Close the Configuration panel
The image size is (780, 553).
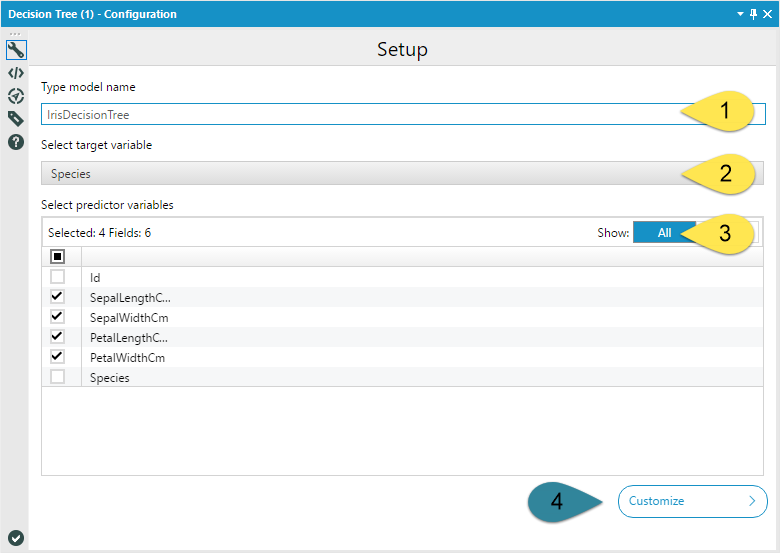tap(768, 14)
